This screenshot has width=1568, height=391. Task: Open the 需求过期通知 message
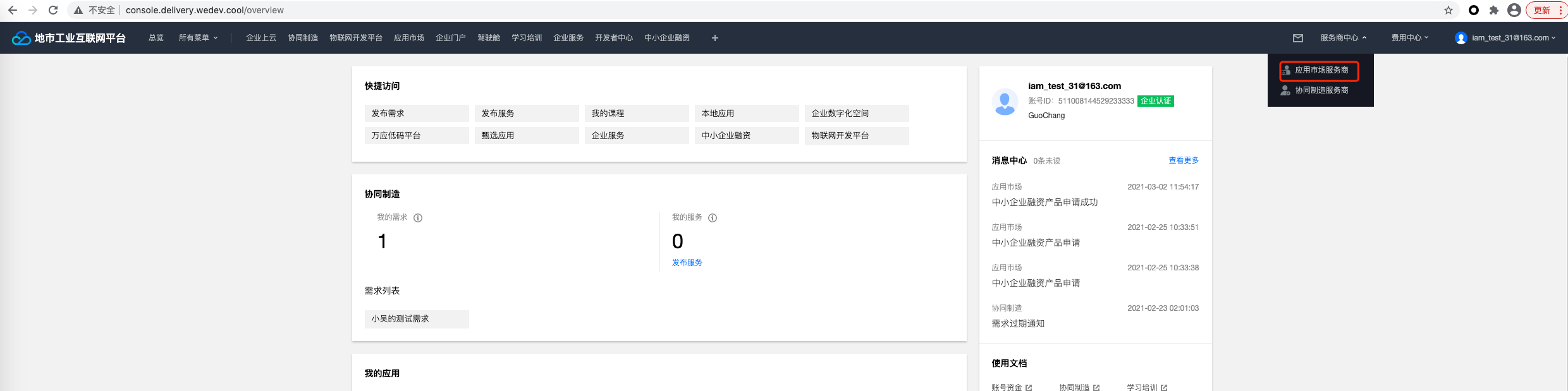pyautogui.click(x=1018, y=323)
